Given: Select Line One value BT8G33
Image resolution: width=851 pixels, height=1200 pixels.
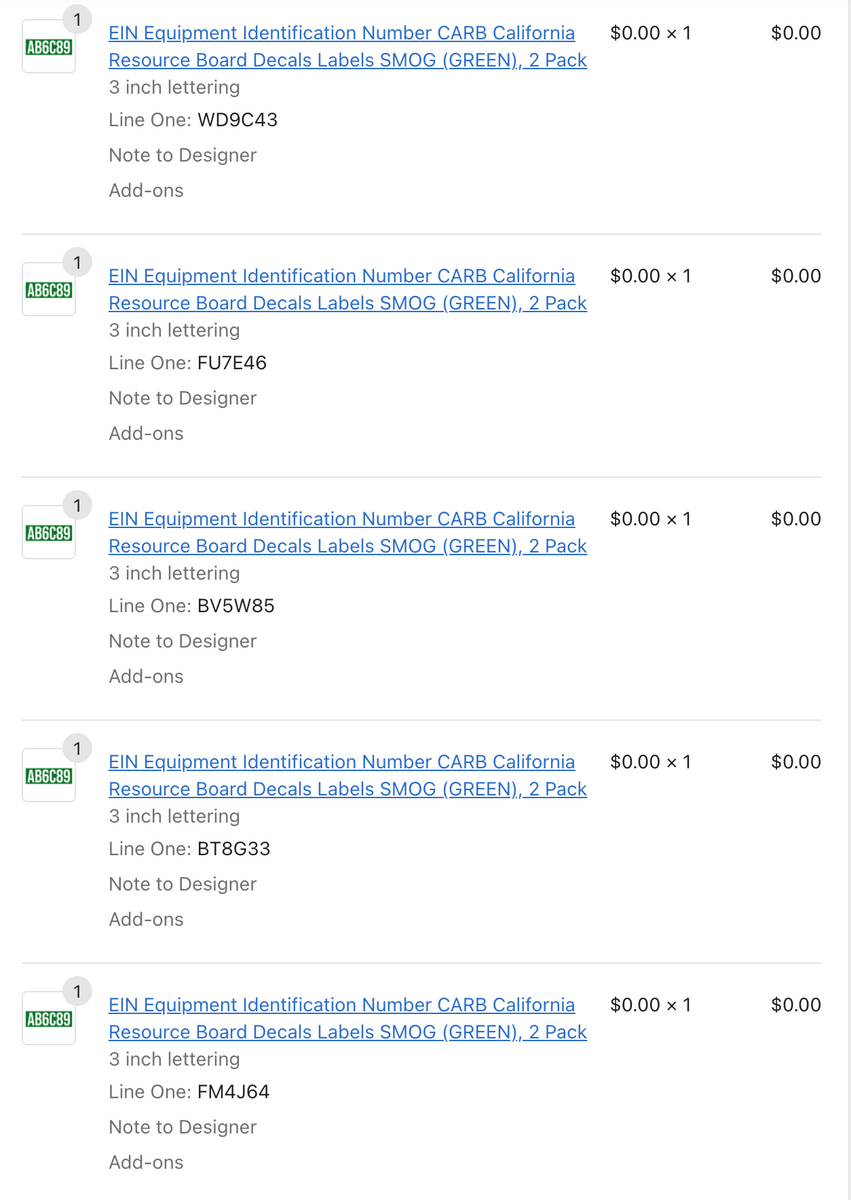Looking at the screenshot, I should (x=234, y=849).
